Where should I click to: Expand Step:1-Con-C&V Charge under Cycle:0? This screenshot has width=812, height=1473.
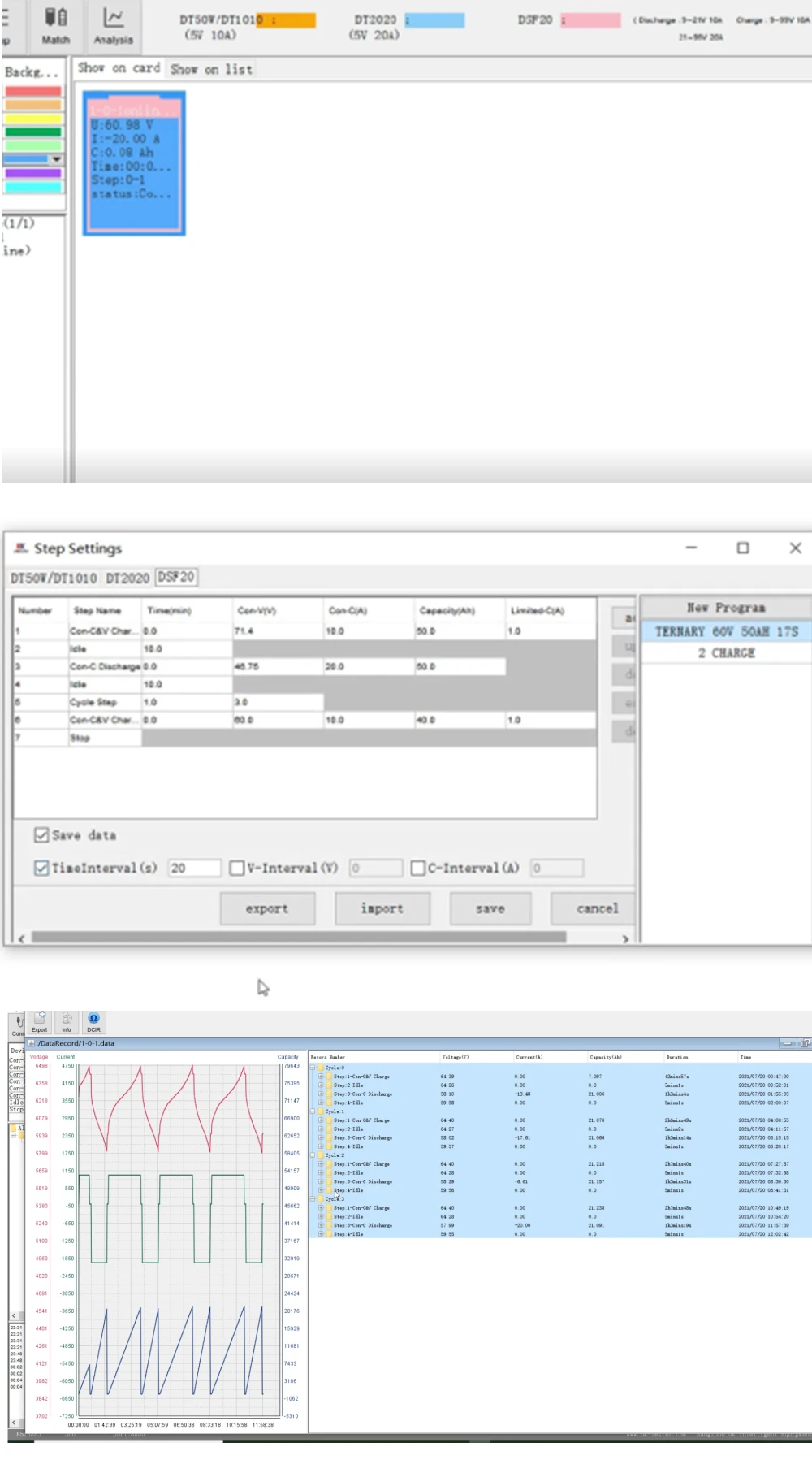pos(321,1077)
